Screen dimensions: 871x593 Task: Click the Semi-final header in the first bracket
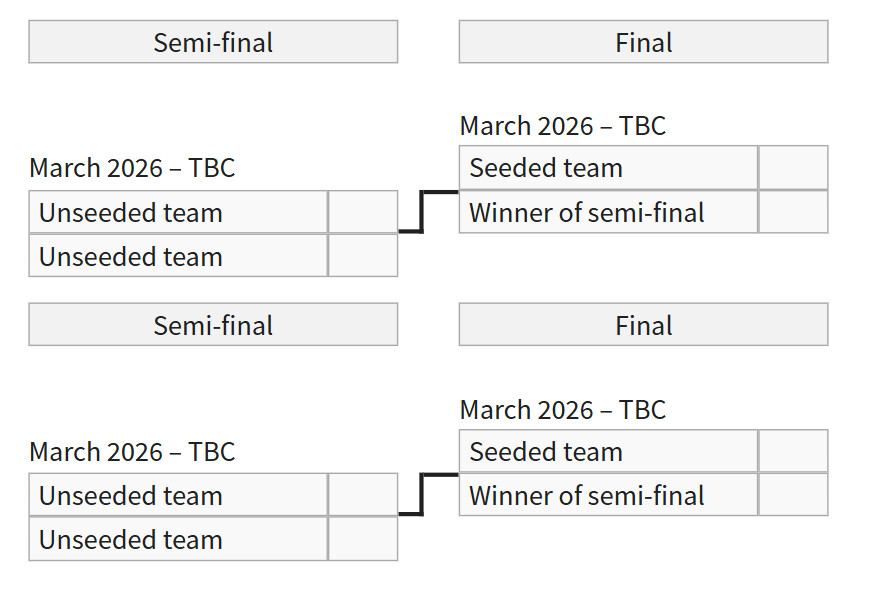[213, 43]
